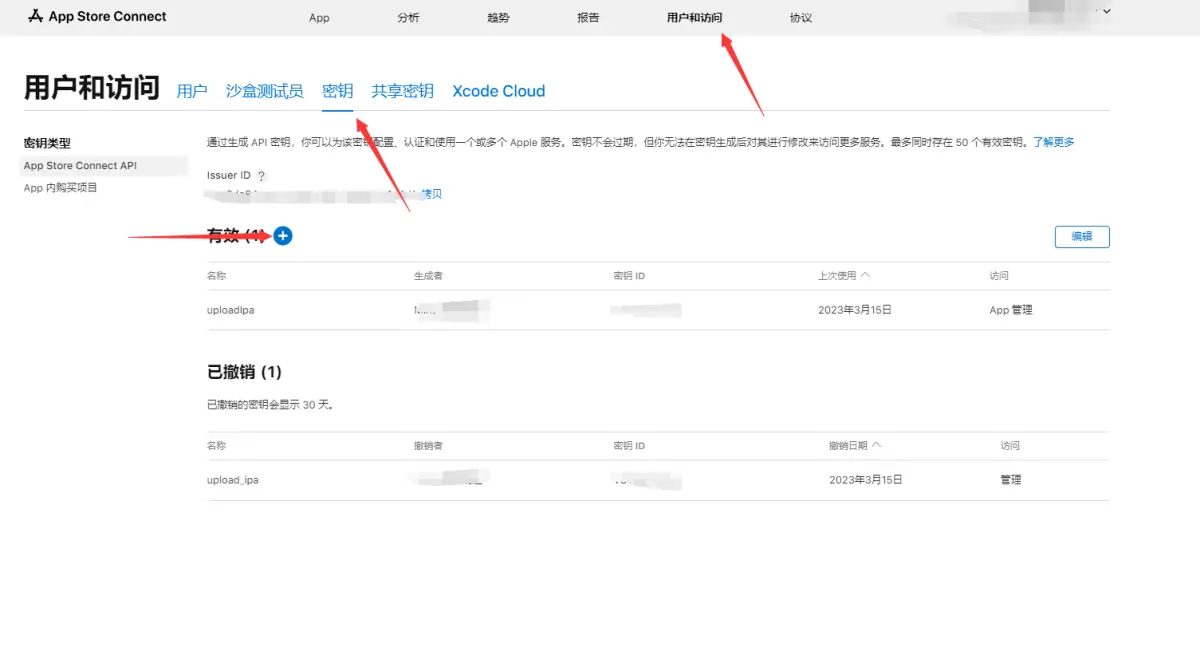Sort by 撤销日期 column arrow
The width and height of the screenshot is (1200, 663).
(x=876, y=445)
